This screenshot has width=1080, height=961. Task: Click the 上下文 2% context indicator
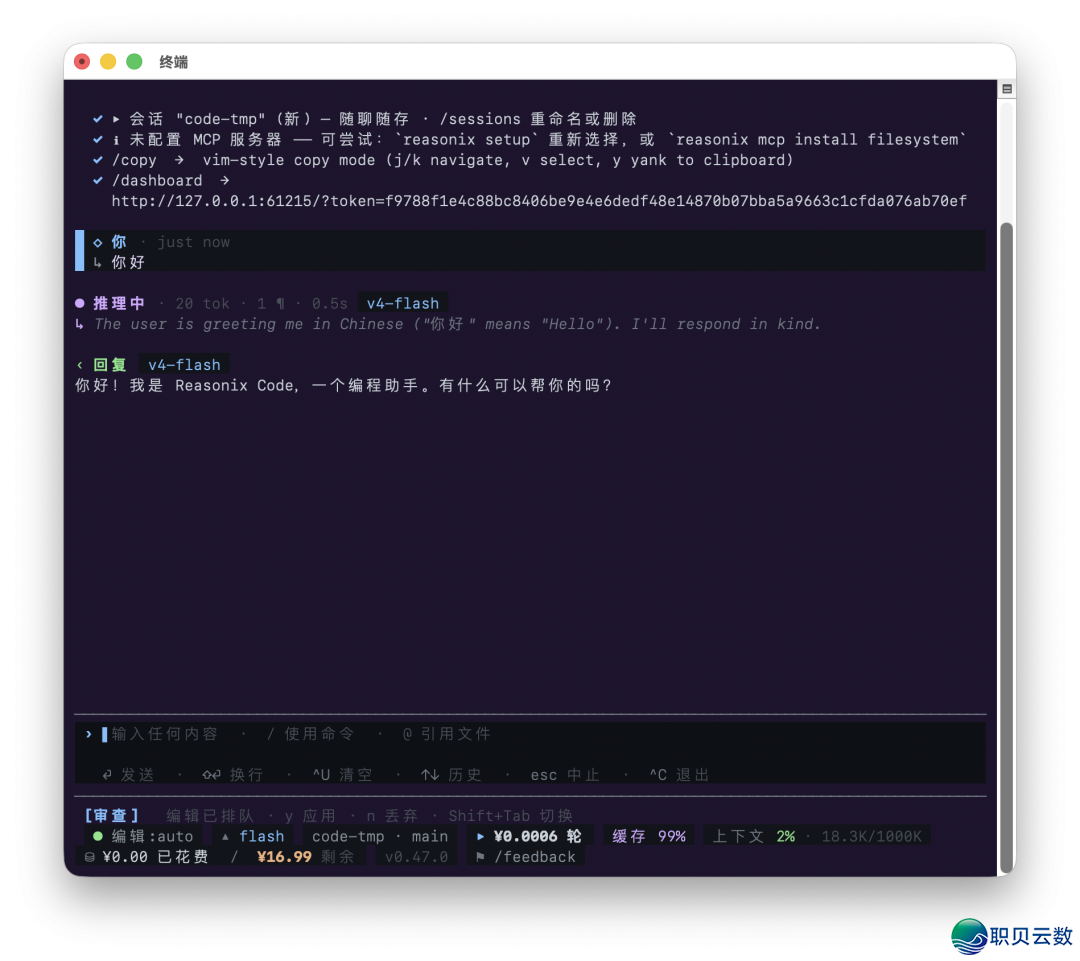point(754,836)
